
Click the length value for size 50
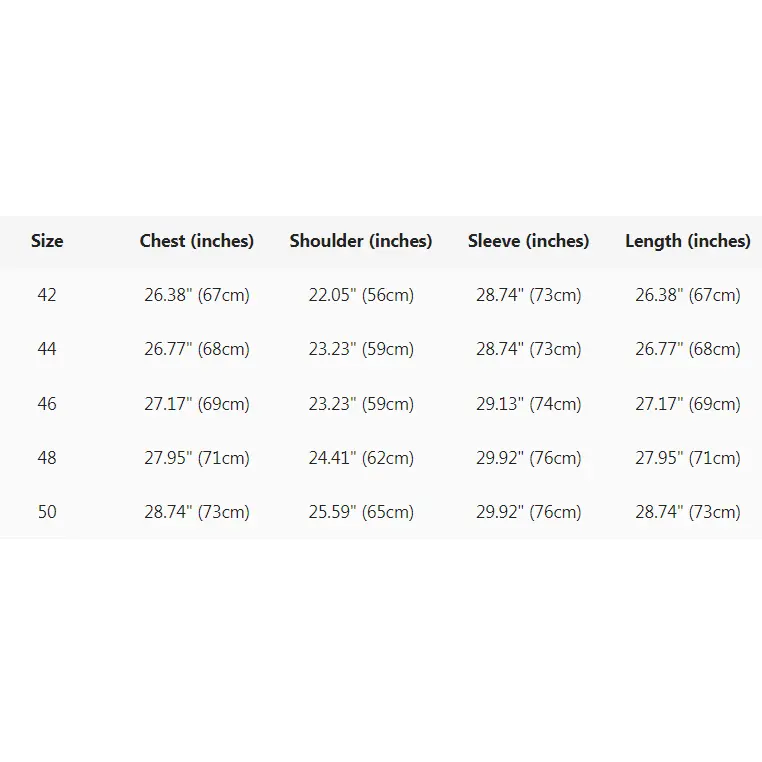tap(688, 512)
